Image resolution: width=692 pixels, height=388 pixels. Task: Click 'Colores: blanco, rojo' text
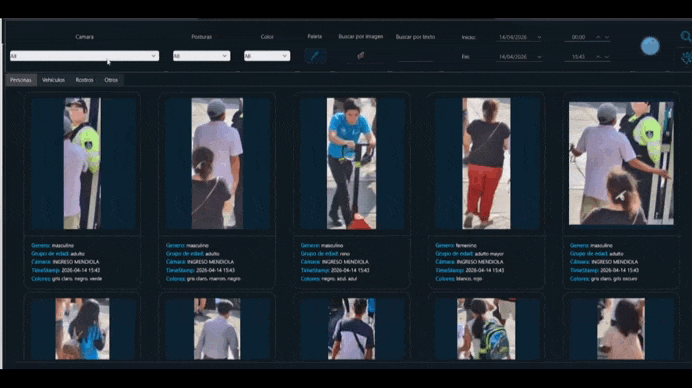pyautogui.click(x=459, y=279)
